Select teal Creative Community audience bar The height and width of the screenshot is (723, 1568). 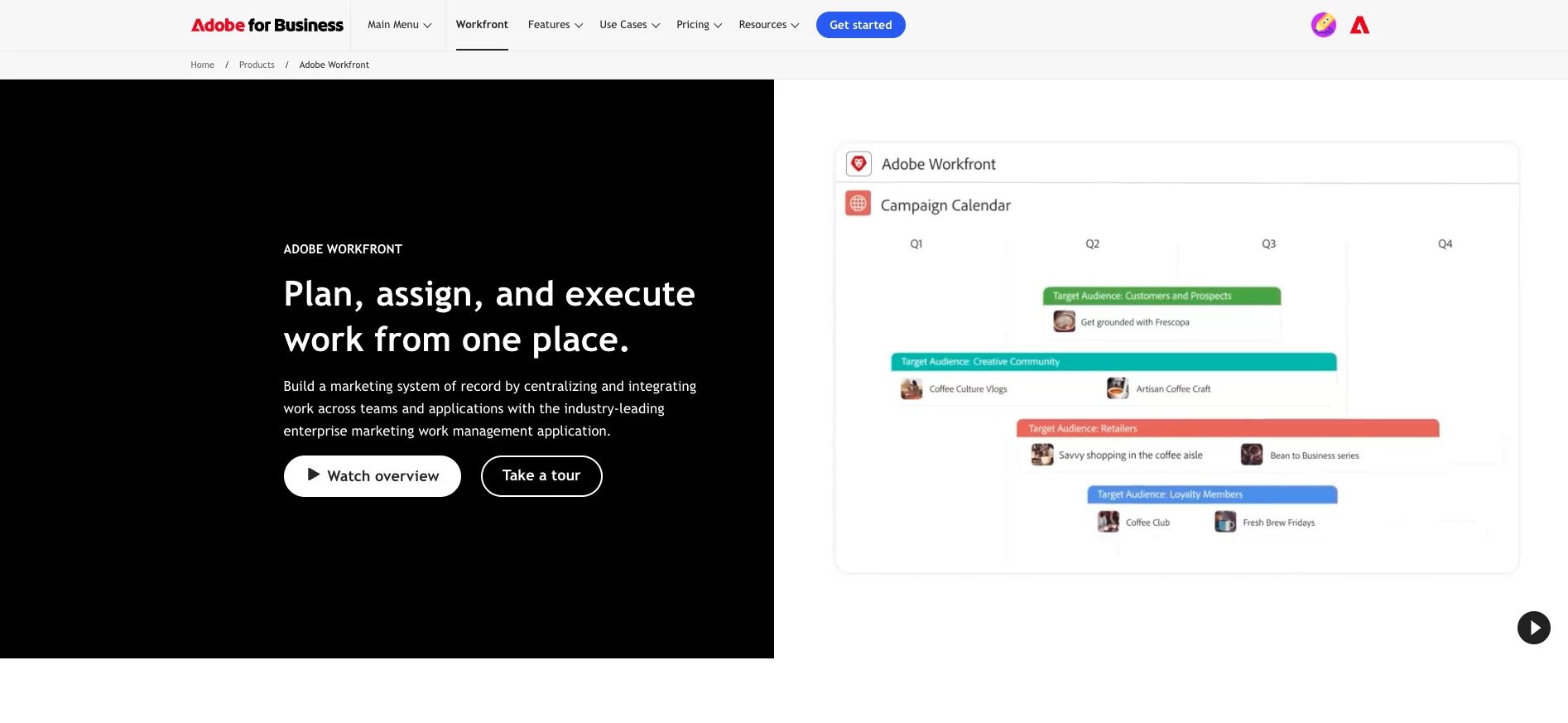[1113, 362]
